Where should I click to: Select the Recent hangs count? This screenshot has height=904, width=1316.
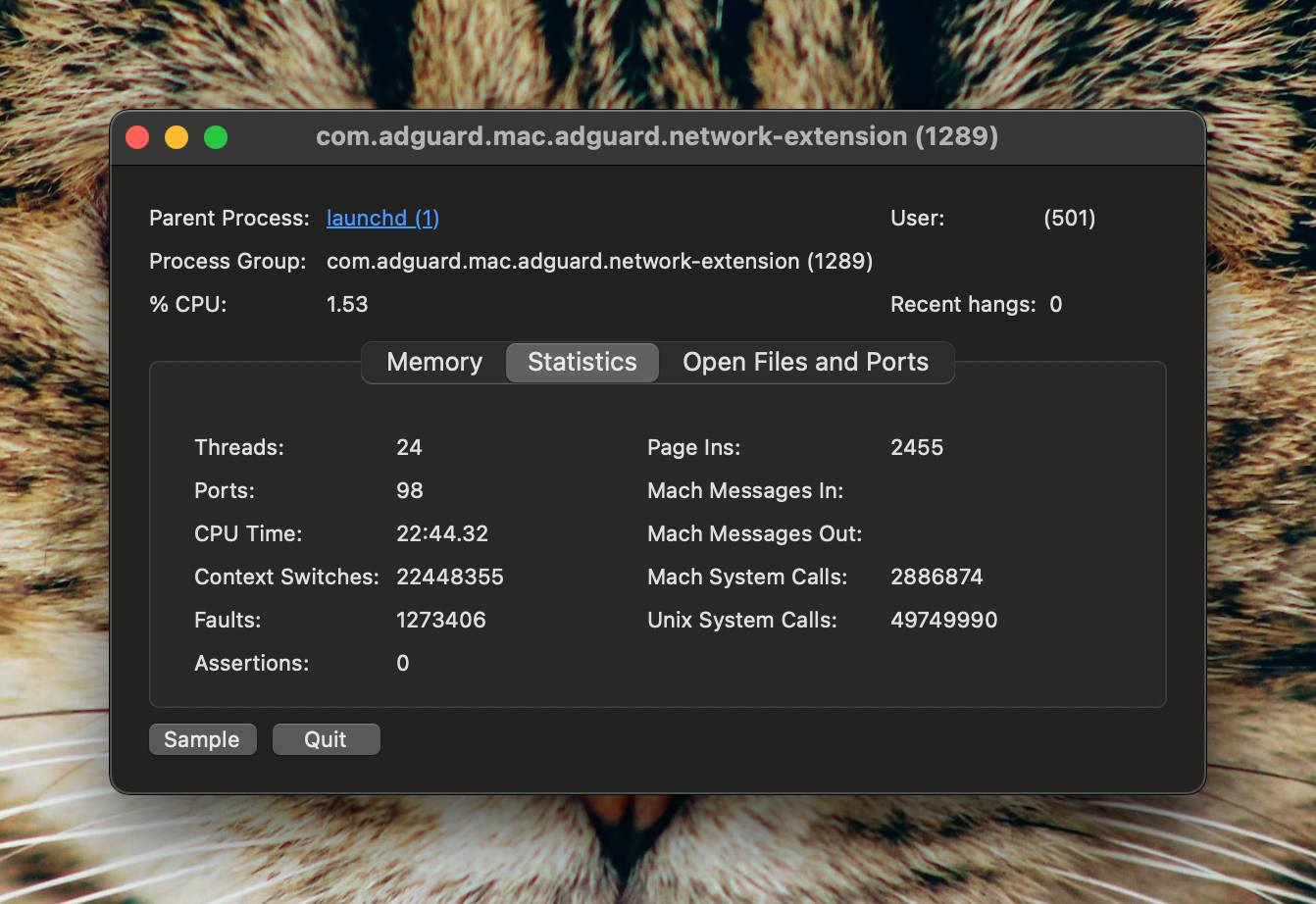(1056, 304)
